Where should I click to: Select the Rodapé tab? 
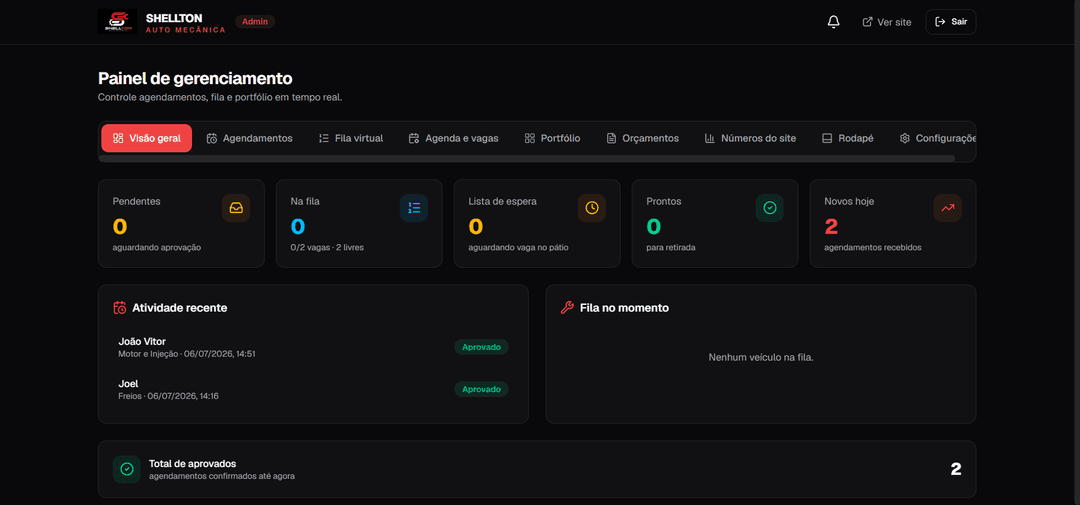pyautogui.click(x=848, y=138)
